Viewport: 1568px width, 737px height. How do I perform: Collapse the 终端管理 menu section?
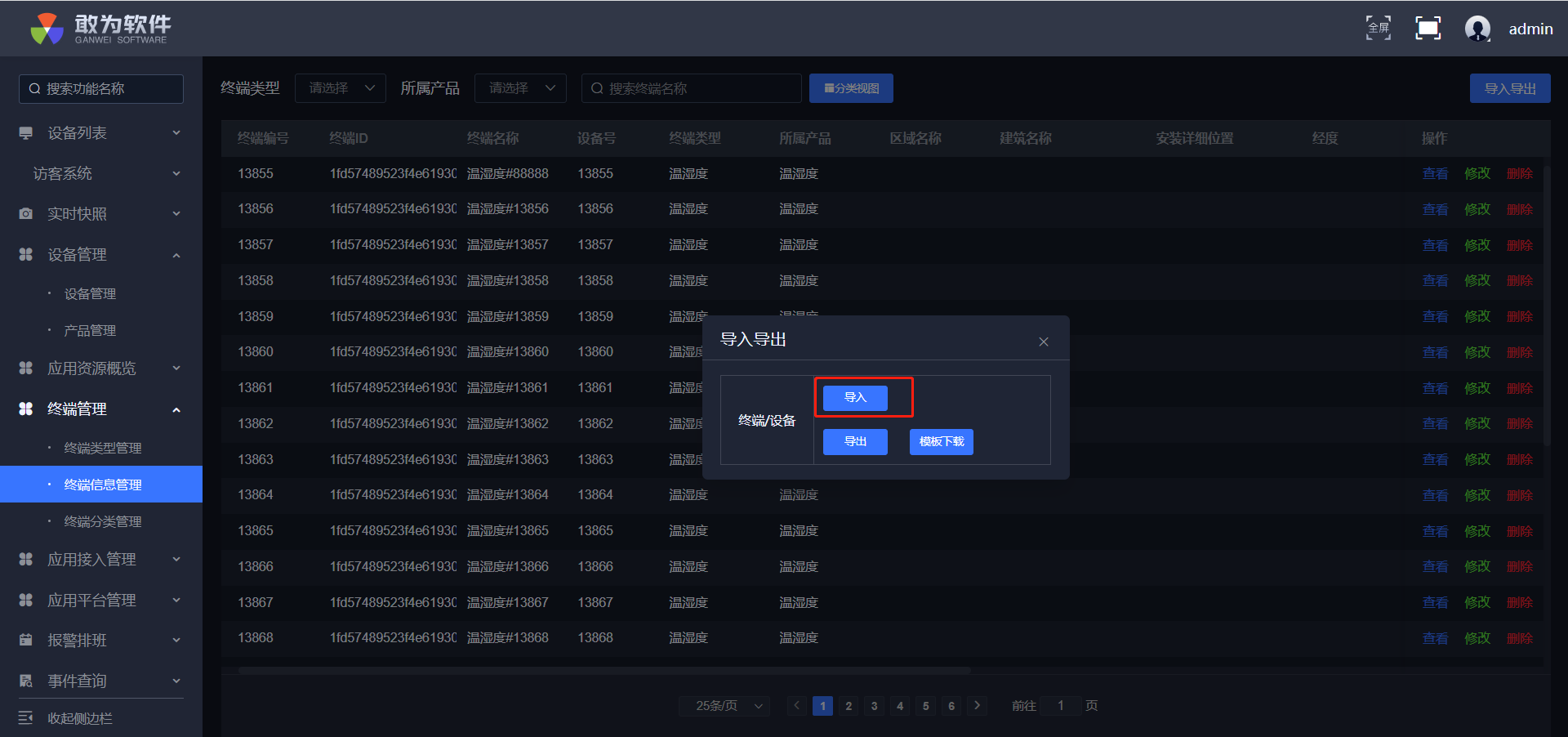[176, 409]
